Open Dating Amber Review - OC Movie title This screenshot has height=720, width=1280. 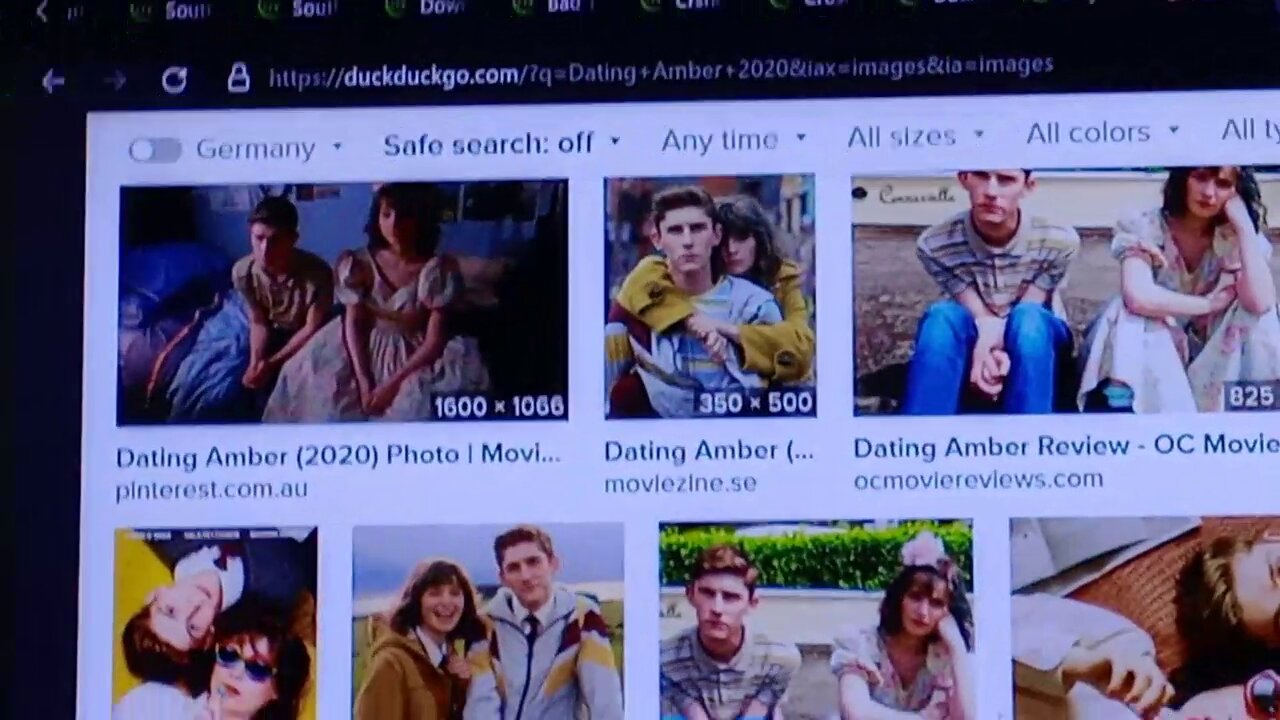coord(1066,446)
